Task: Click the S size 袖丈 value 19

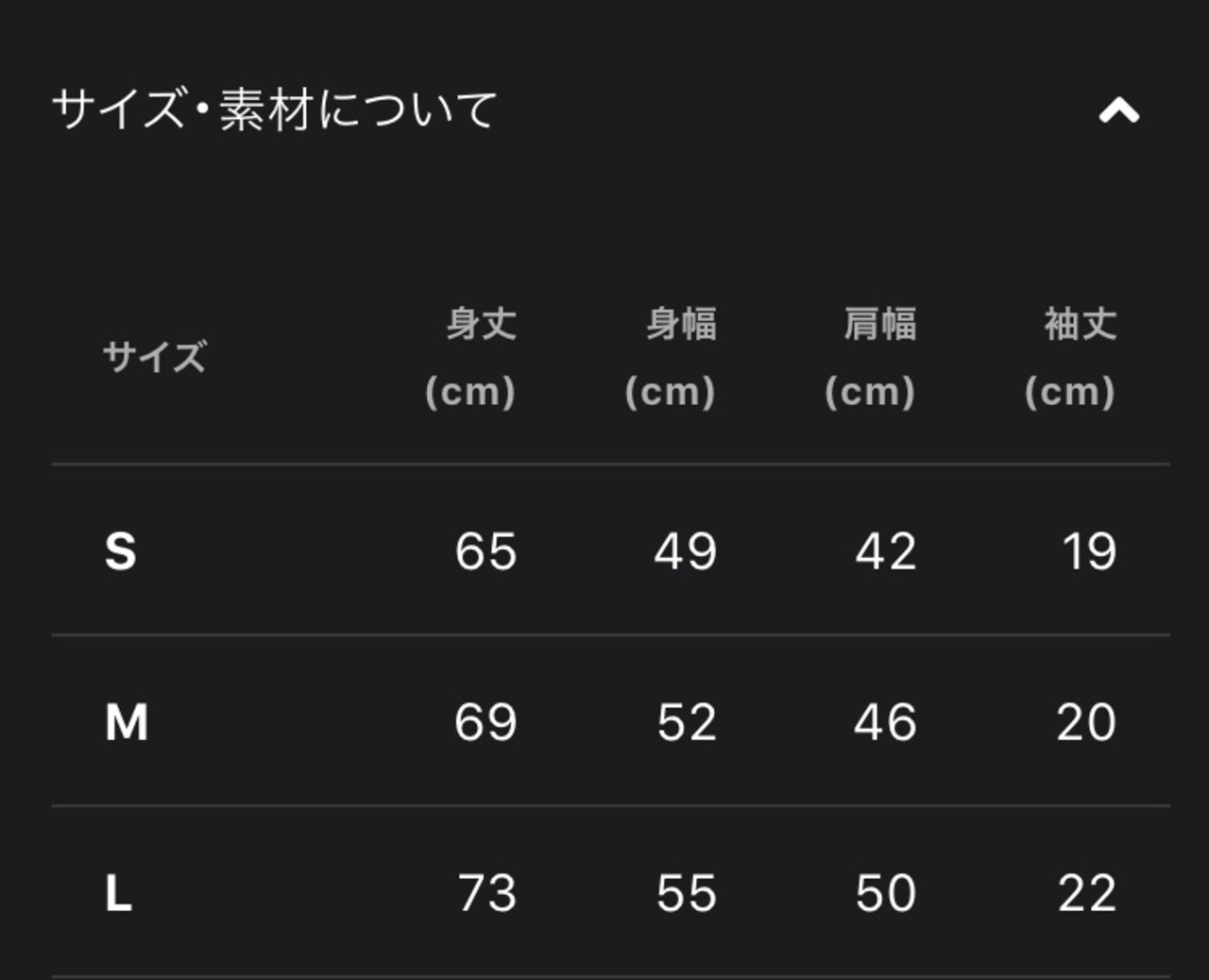Action: (1089, 551)
